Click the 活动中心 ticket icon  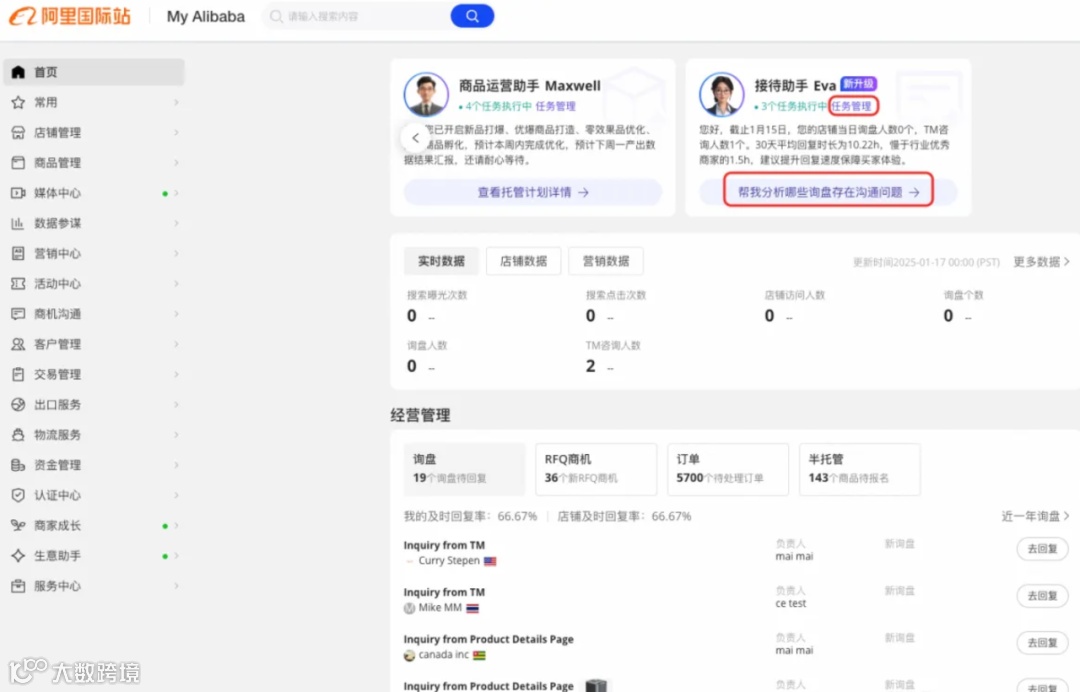click(x=19, y=284)
